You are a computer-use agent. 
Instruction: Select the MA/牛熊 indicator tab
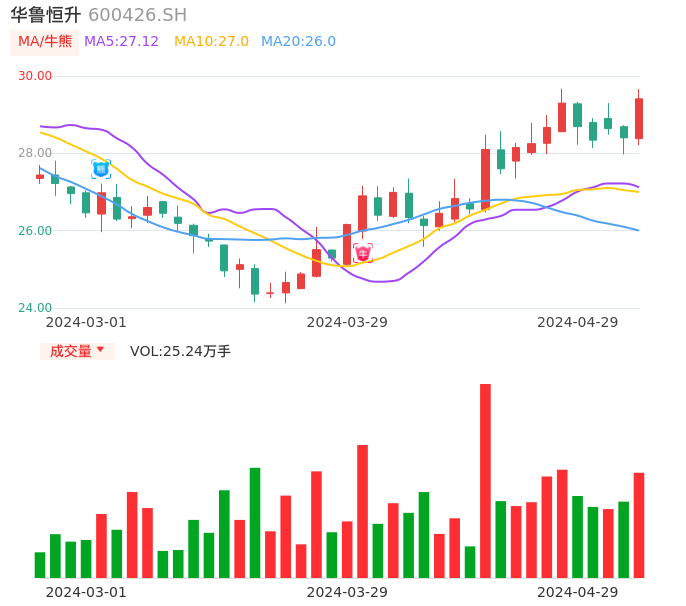coord(45,42)
